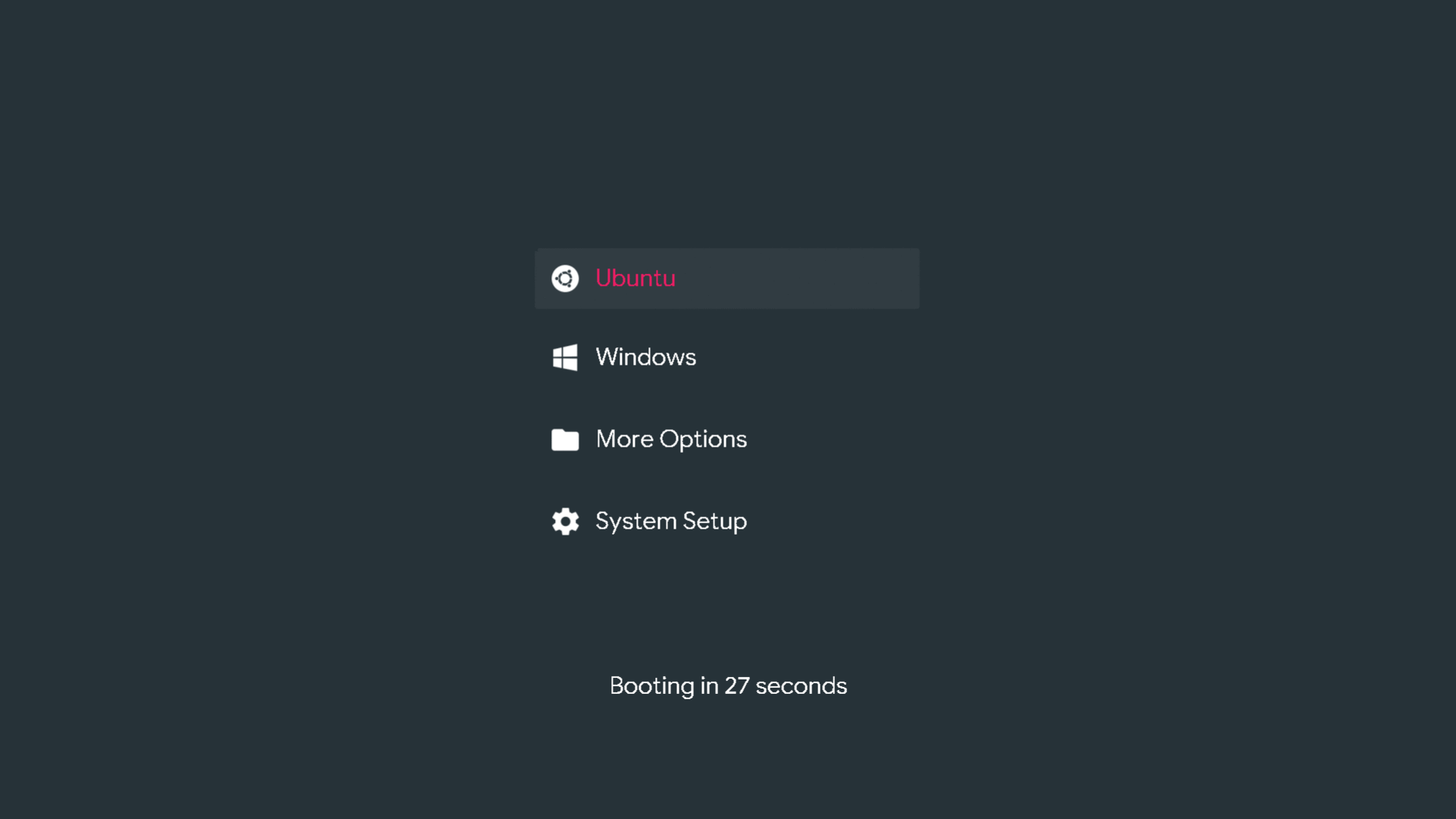
Task: Select the pink Ubuntu text label
Action: [635, 278]
